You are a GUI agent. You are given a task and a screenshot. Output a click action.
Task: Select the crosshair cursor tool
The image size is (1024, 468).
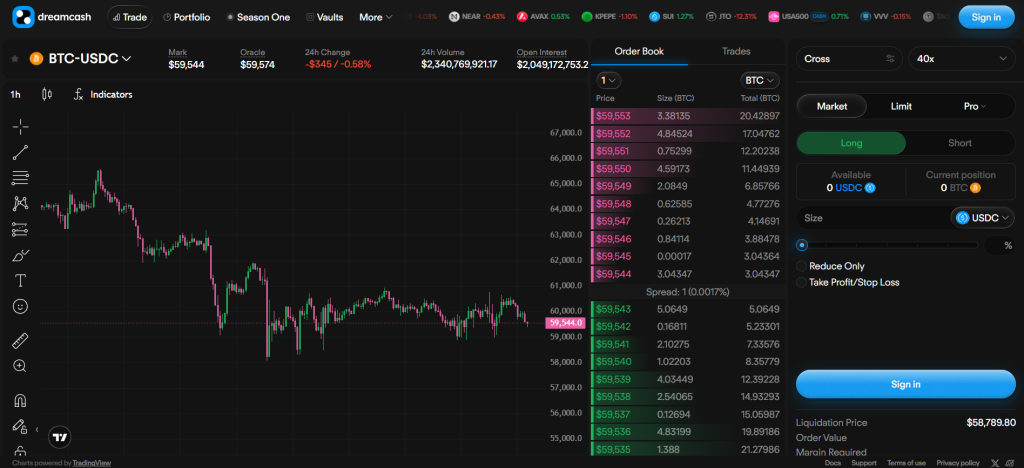(x=20, y=127)
